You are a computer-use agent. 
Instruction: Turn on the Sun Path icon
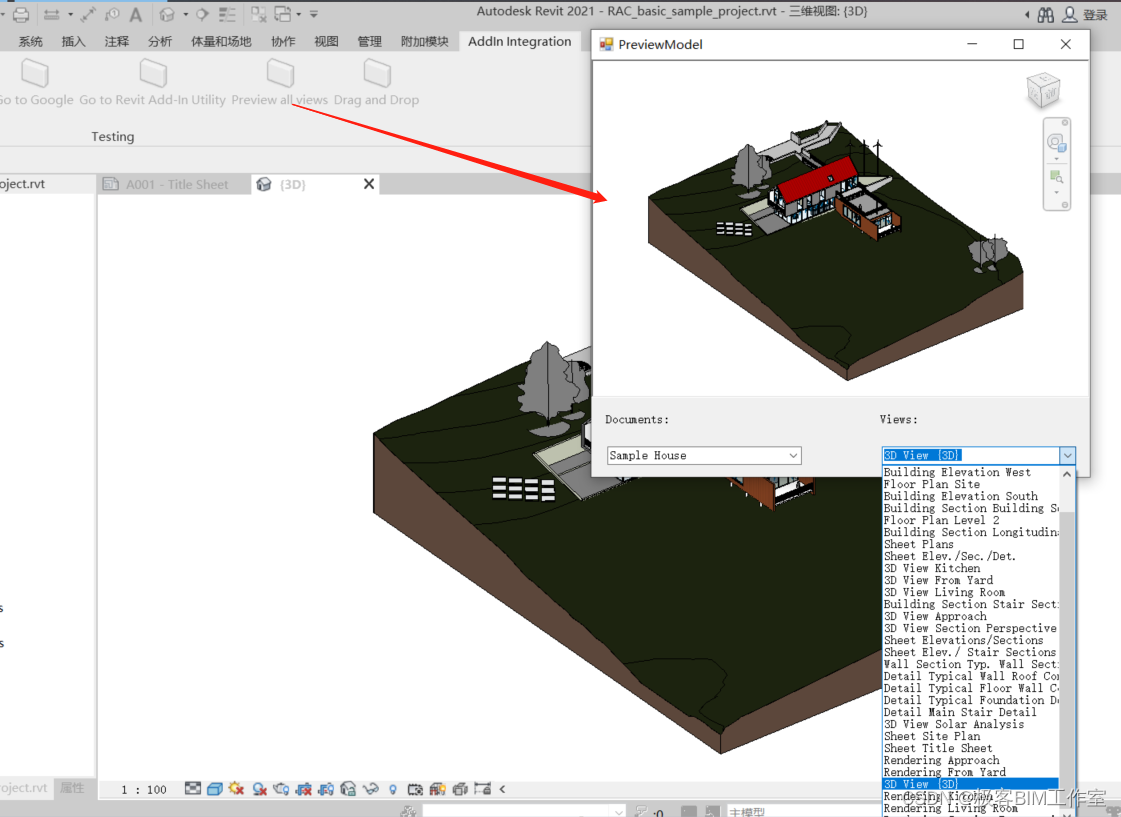236,789
